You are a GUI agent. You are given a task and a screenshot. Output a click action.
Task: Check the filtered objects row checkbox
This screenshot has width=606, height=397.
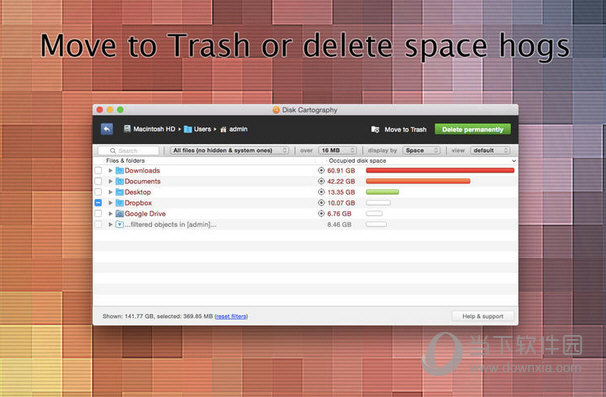pyautogui.click(x=98, y=225)
